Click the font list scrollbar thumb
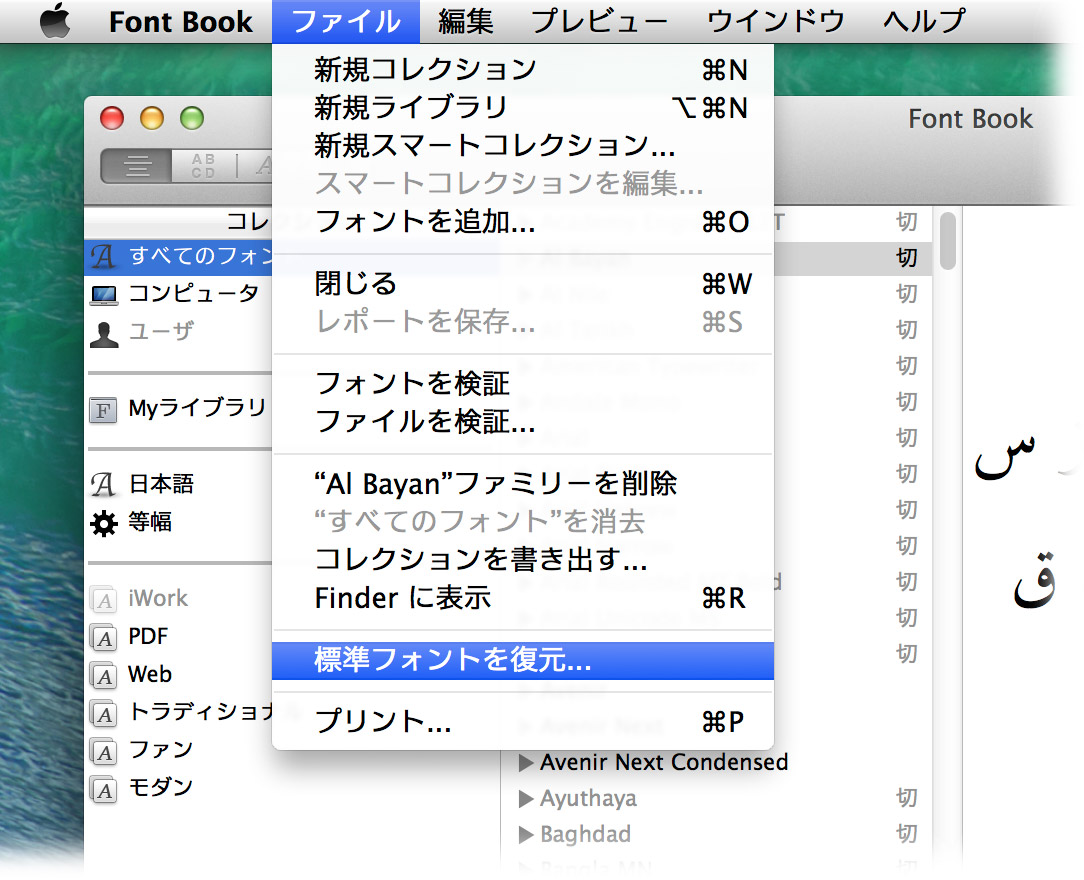This screenshot has height=880, width=1084. (948, 241)
